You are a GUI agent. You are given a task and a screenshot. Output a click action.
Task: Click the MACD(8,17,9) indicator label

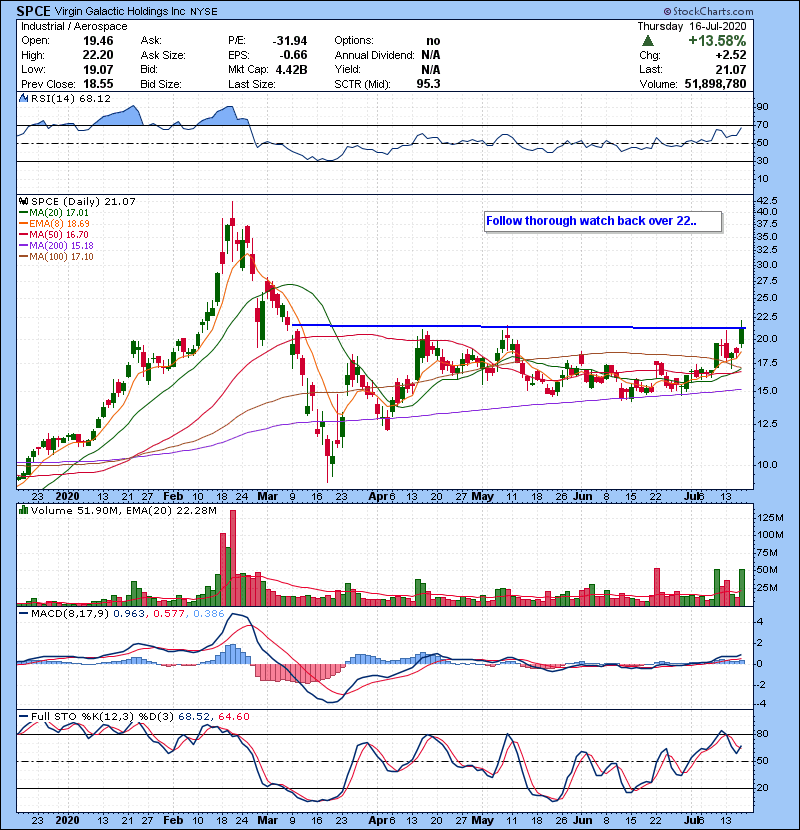click(70, 614)
